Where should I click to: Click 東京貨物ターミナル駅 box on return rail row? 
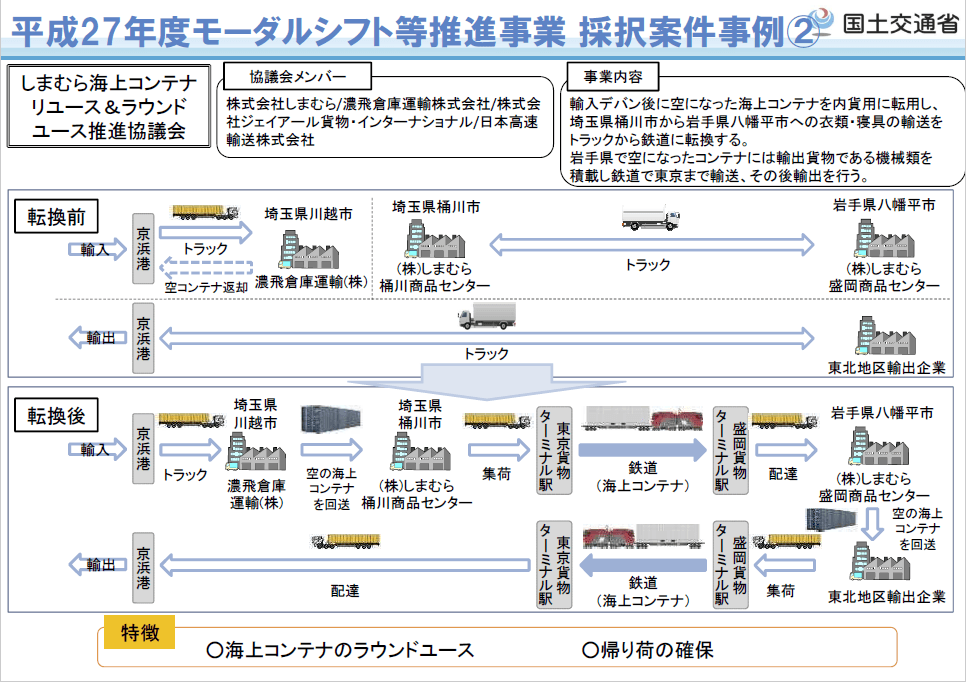click(554, 565)
